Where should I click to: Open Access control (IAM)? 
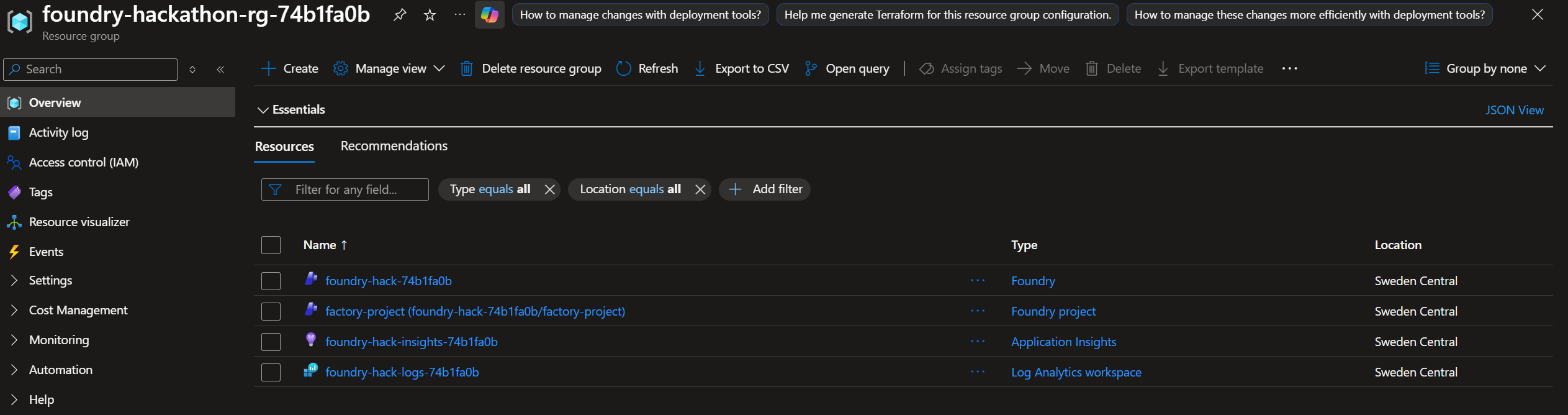pyautogui.click(x=117, y=162)
